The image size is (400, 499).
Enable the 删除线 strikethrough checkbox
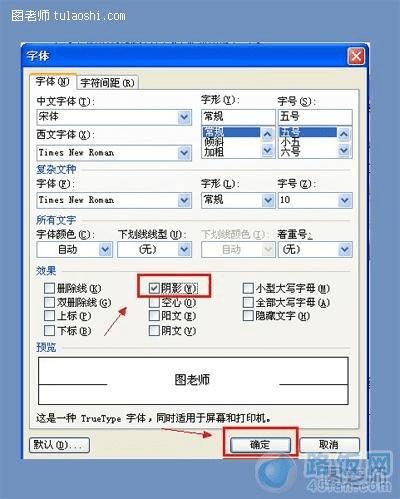(49, 288)
